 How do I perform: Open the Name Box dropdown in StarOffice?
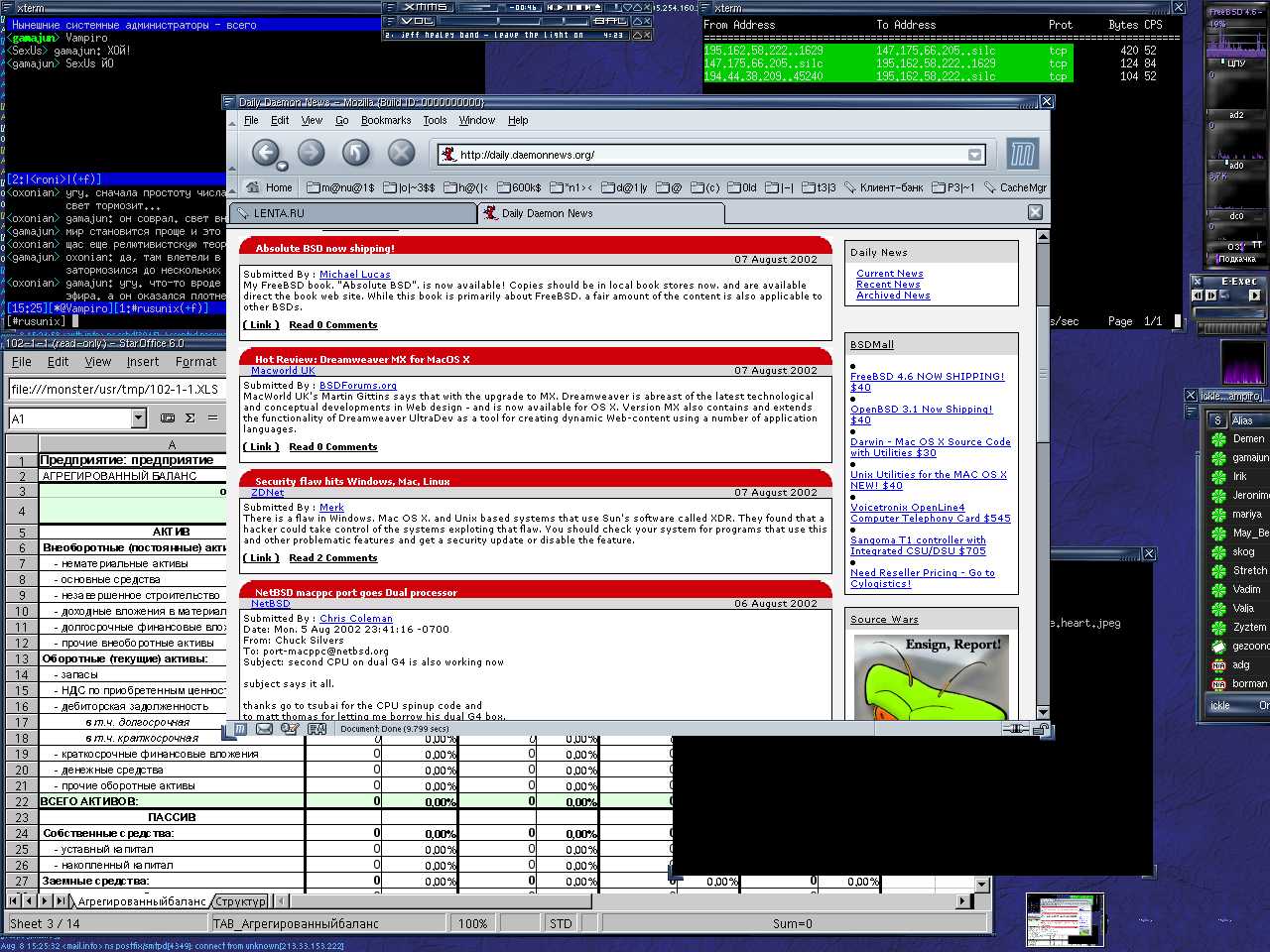coord(138,418)
